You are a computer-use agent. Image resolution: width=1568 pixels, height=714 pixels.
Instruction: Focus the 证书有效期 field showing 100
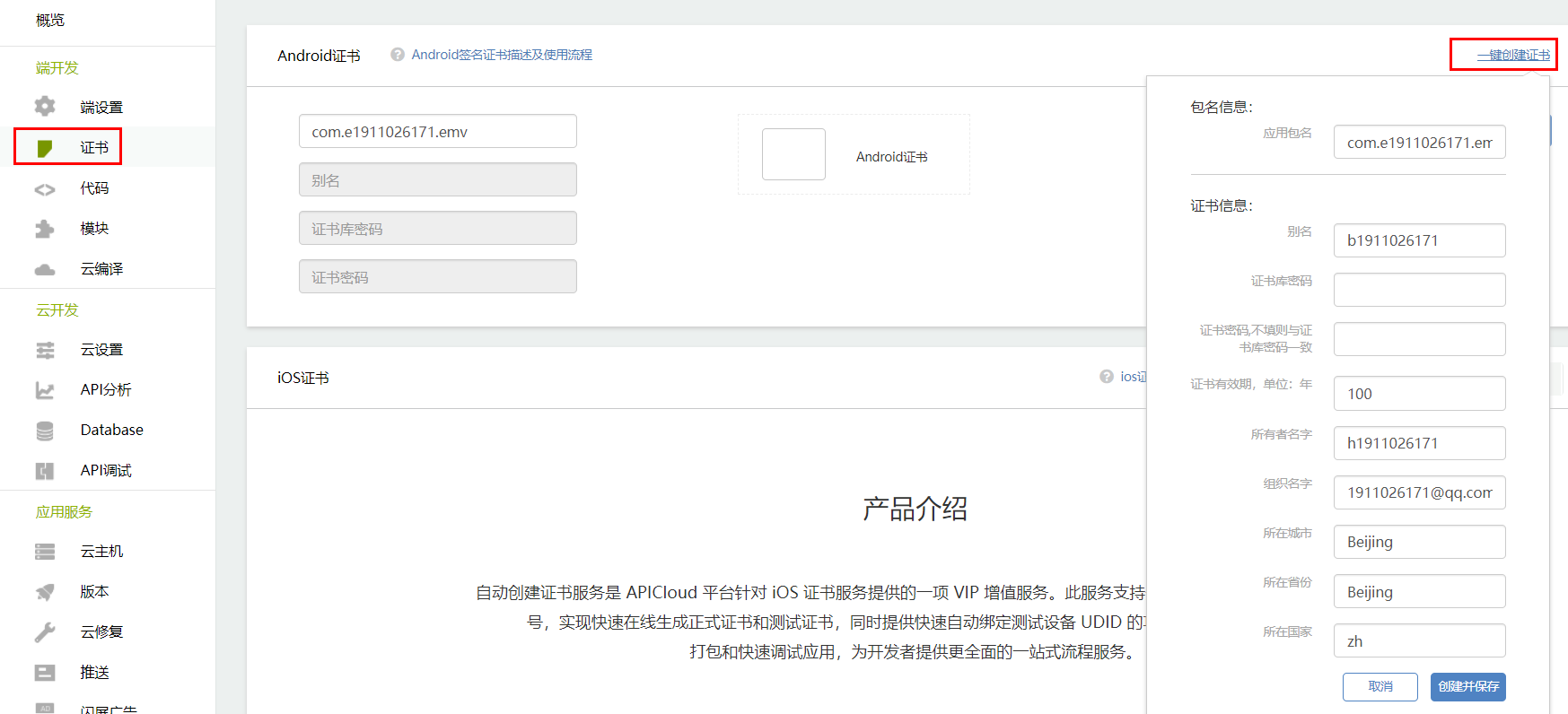coord(1420,393)
